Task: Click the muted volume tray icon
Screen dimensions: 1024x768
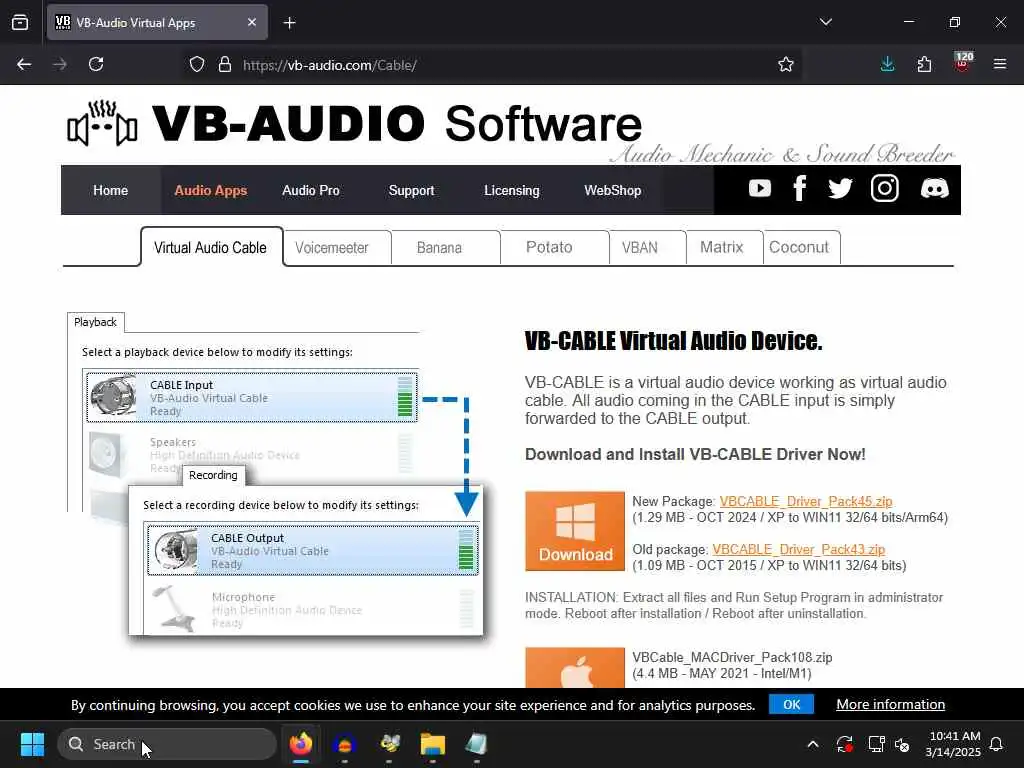Action: [x=902, y=744]
